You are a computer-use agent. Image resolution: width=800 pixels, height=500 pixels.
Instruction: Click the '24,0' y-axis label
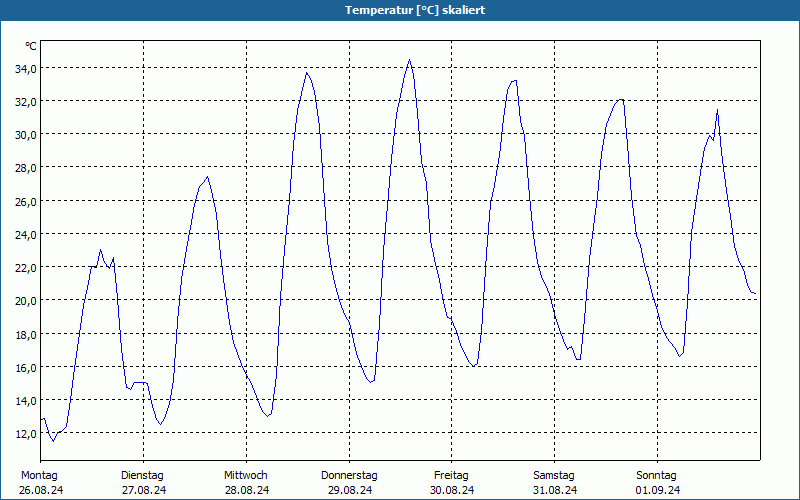26,235
